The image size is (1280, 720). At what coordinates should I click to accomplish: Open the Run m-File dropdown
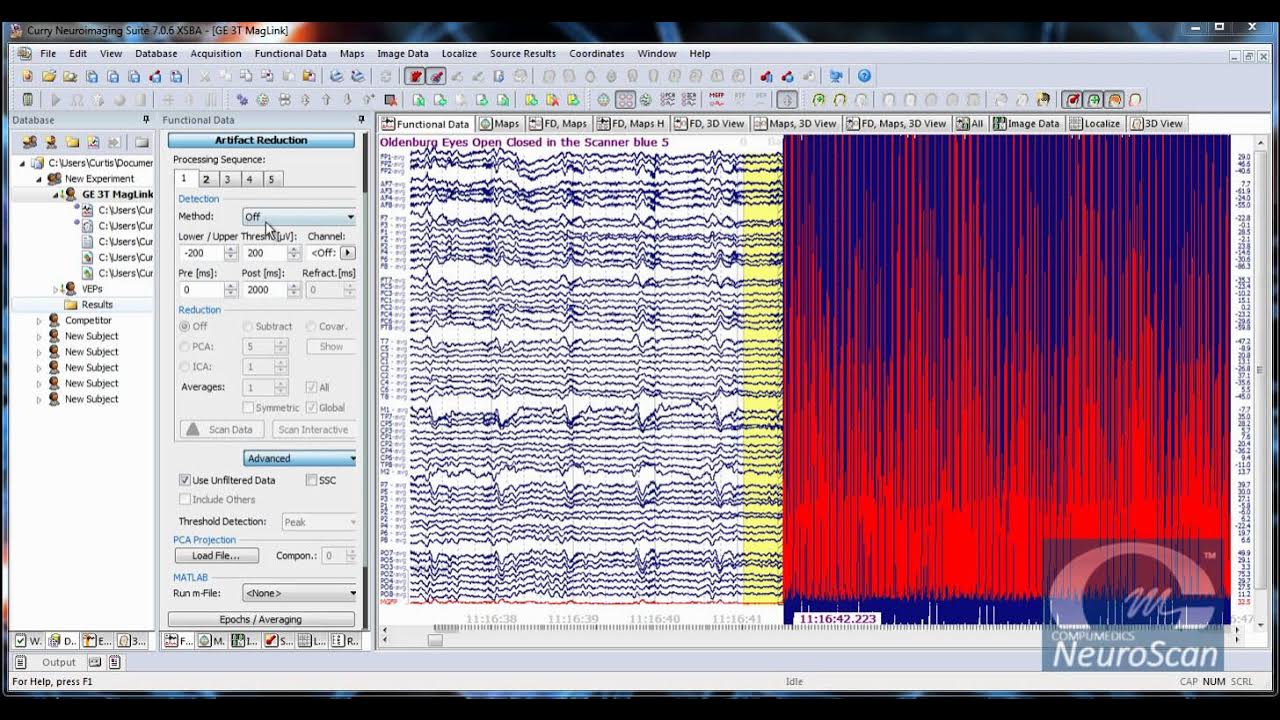tap(299, 593)
